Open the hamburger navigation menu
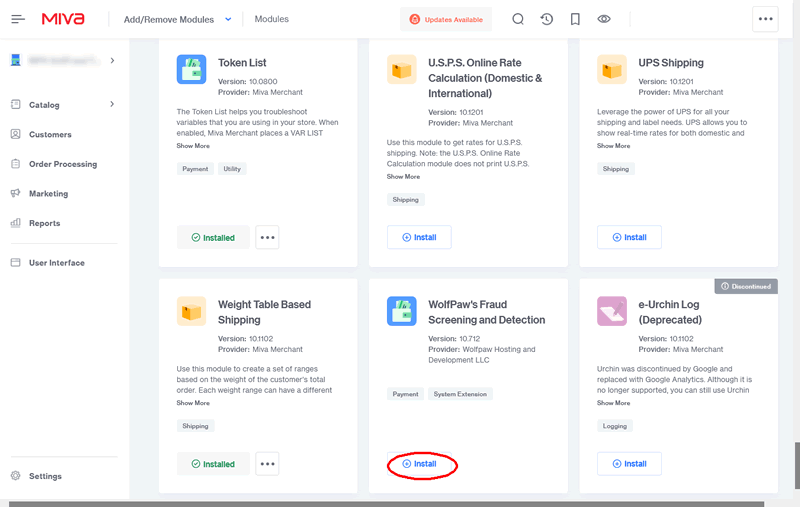The image size is (800, 507). click(x=19, y=19)
